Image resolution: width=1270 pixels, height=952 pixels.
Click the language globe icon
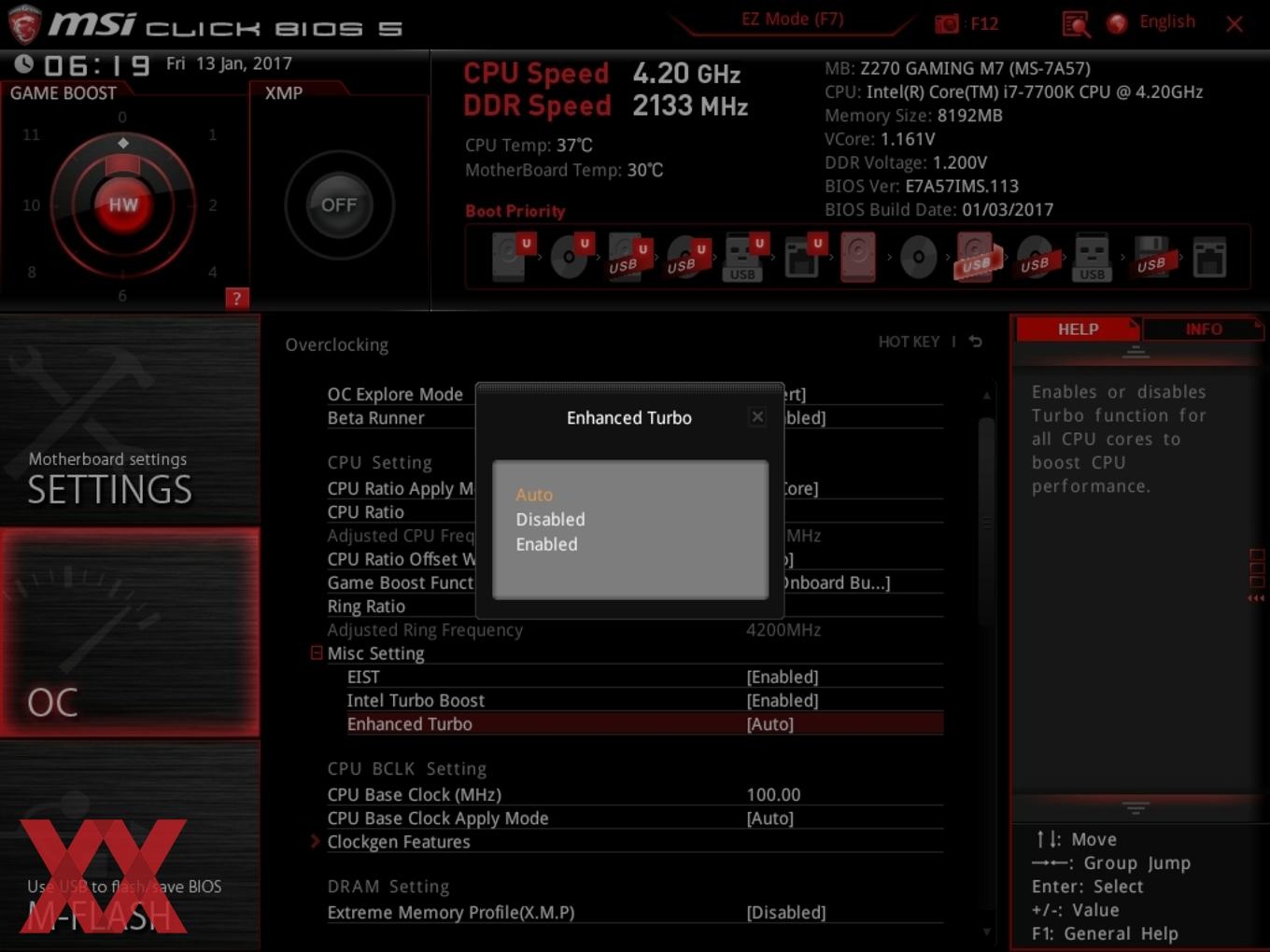(x=1117, y=23)
